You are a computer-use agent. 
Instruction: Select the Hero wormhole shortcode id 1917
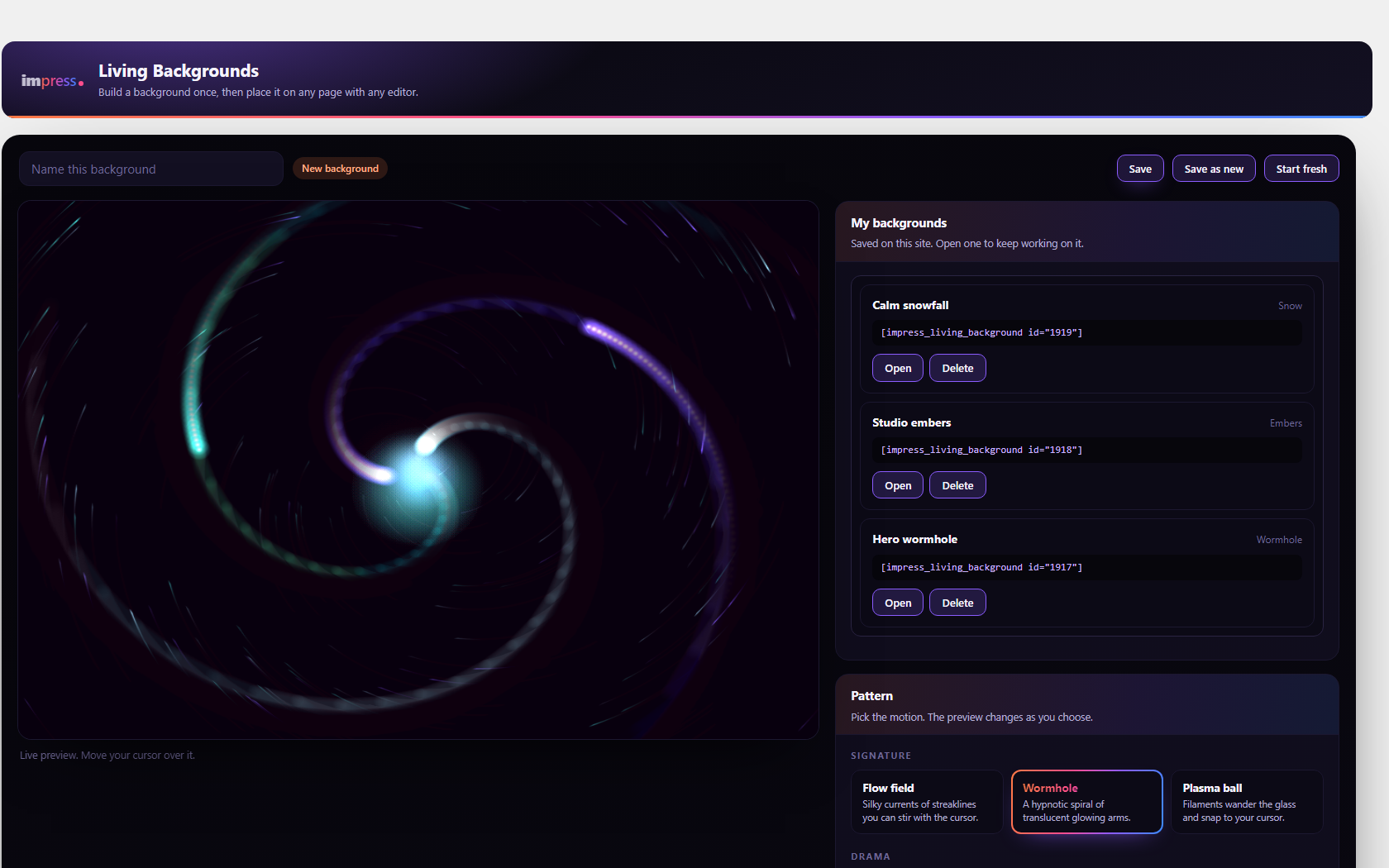tap(1086, 567)
